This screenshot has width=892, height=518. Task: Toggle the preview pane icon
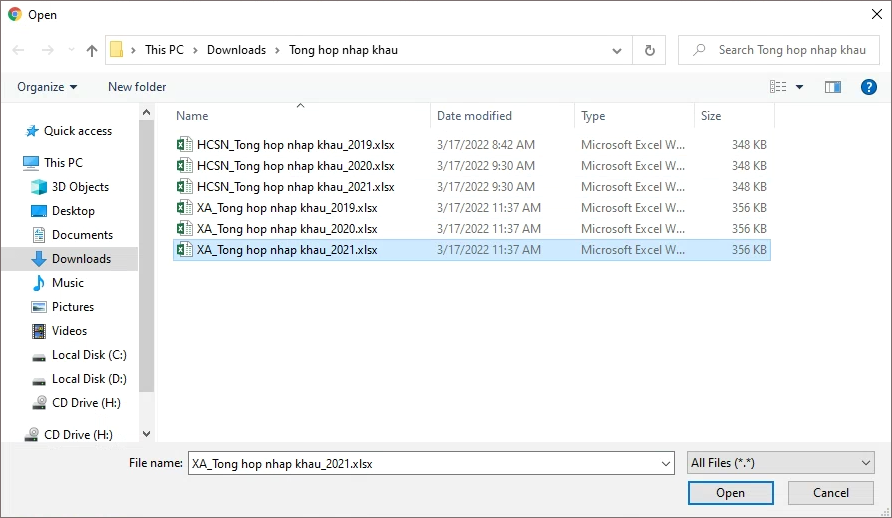(x=832, y=87)
